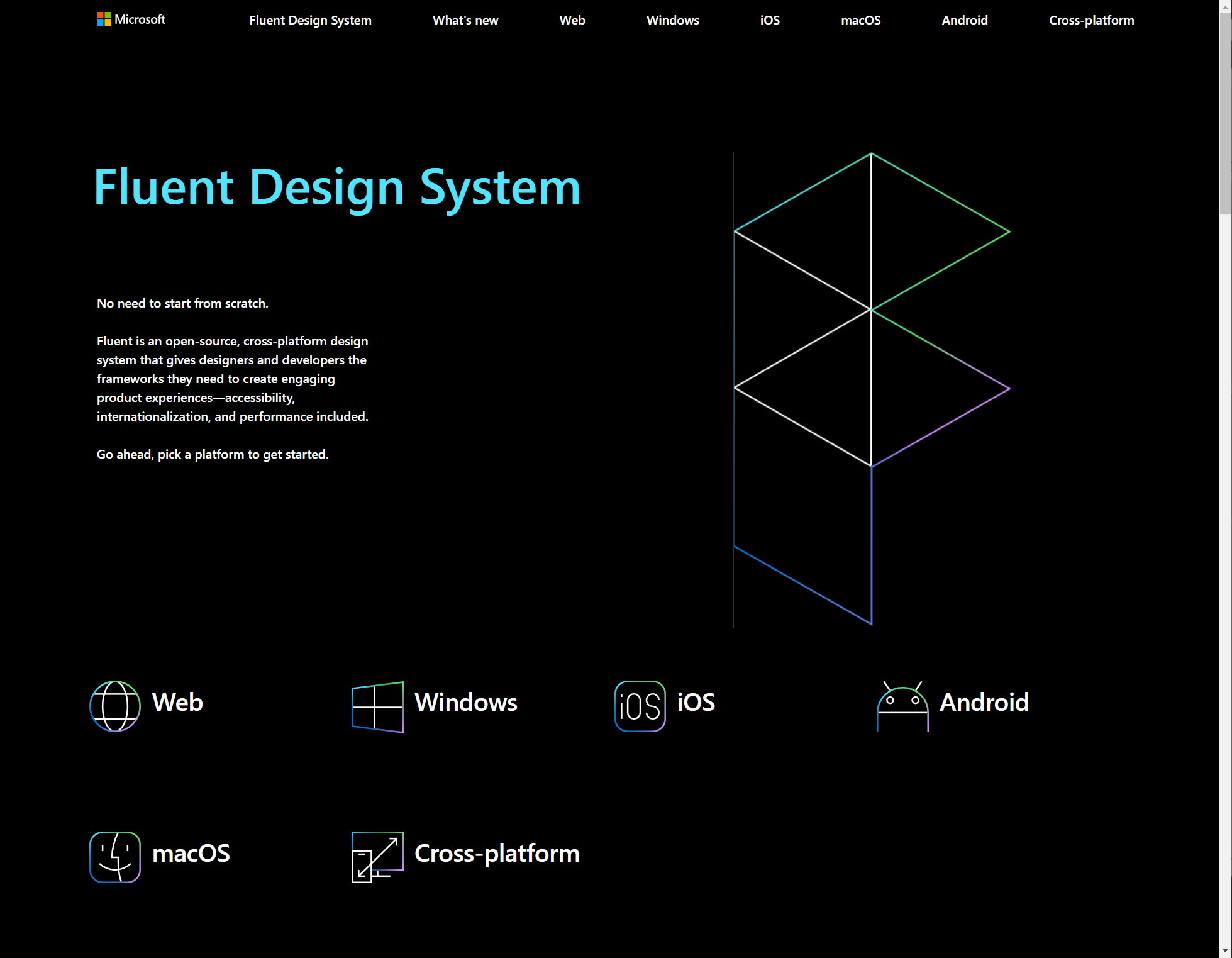Select Web in the top navigation
The height and width of the screenshot is (958, 1232).
(x=572, y=20)
